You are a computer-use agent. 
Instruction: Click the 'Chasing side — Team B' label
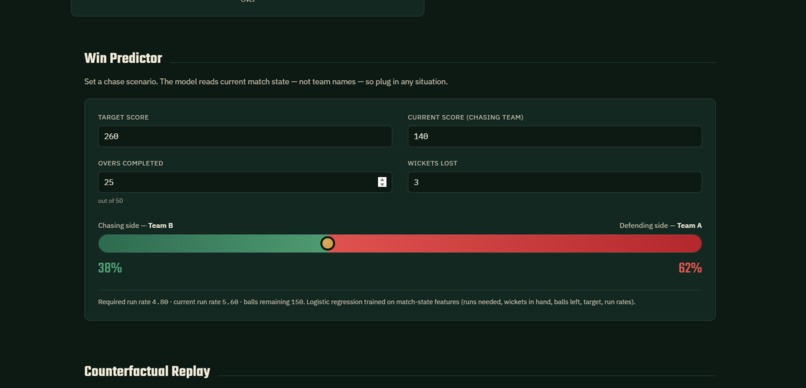(136, 226)
